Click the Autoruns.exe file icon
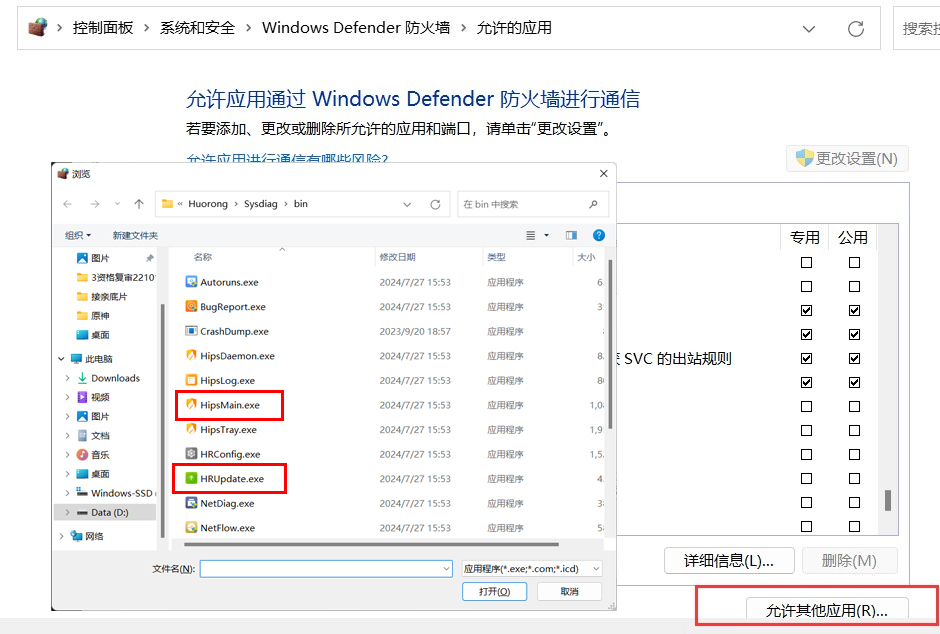This screenshot has height=634, width=940. coord(191,282)
